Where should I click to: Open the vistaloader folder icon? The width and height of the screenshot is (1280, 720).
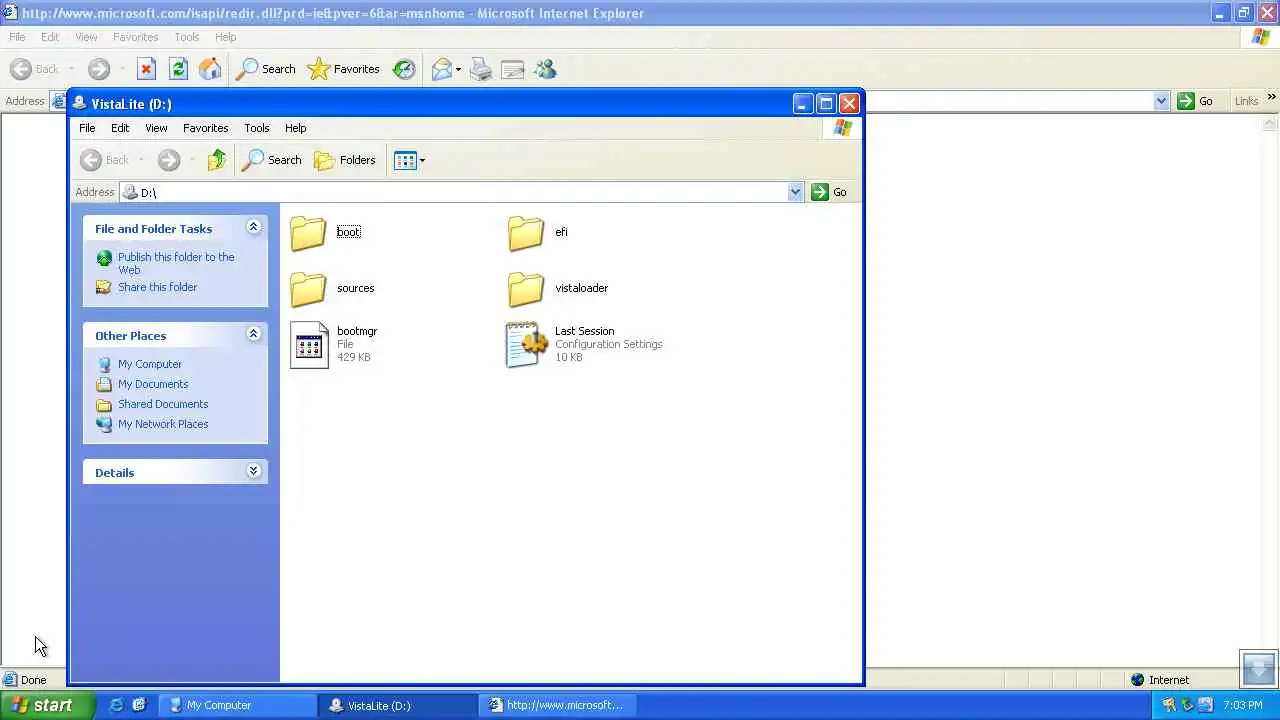point(526,288)
